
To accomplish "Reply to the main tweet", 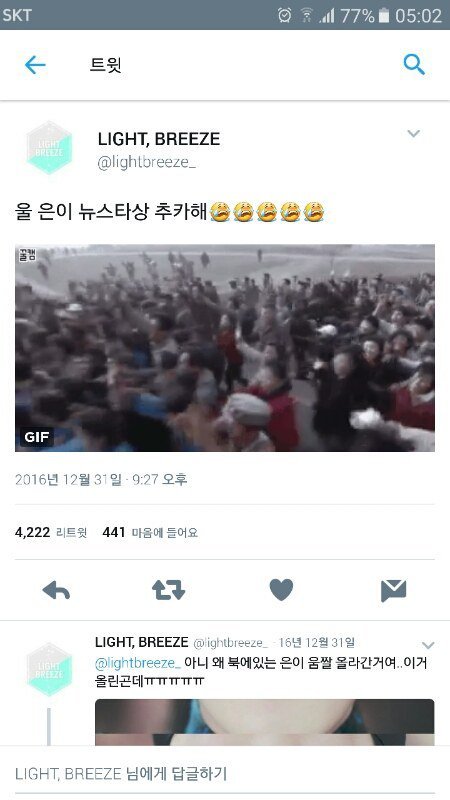I will point(56,591).
